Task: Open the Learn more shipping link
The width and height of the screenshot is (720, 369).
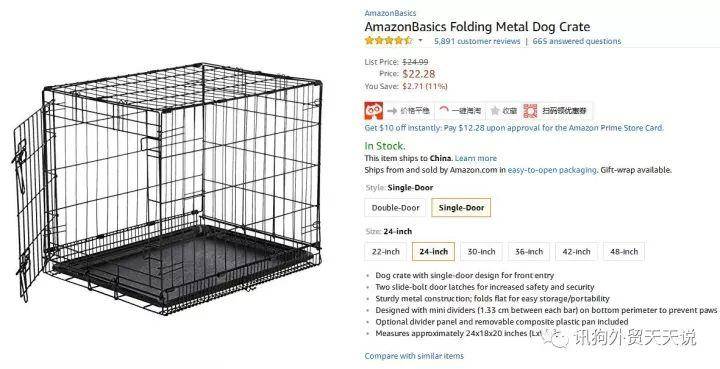Action: click(x=476, y=158)
